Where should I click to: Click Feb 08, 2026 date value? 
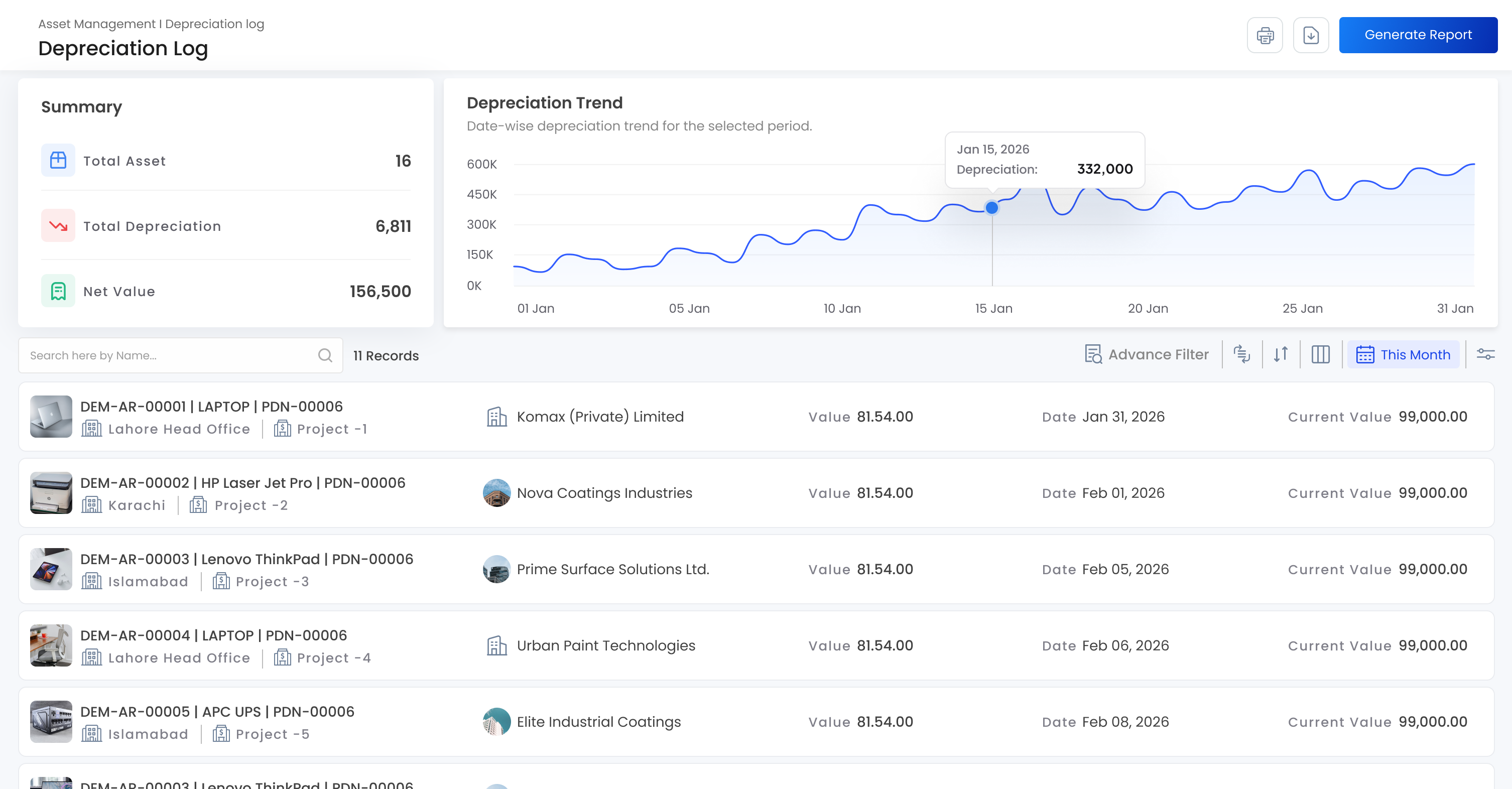pyautogui.click(x=1125, y=721)
